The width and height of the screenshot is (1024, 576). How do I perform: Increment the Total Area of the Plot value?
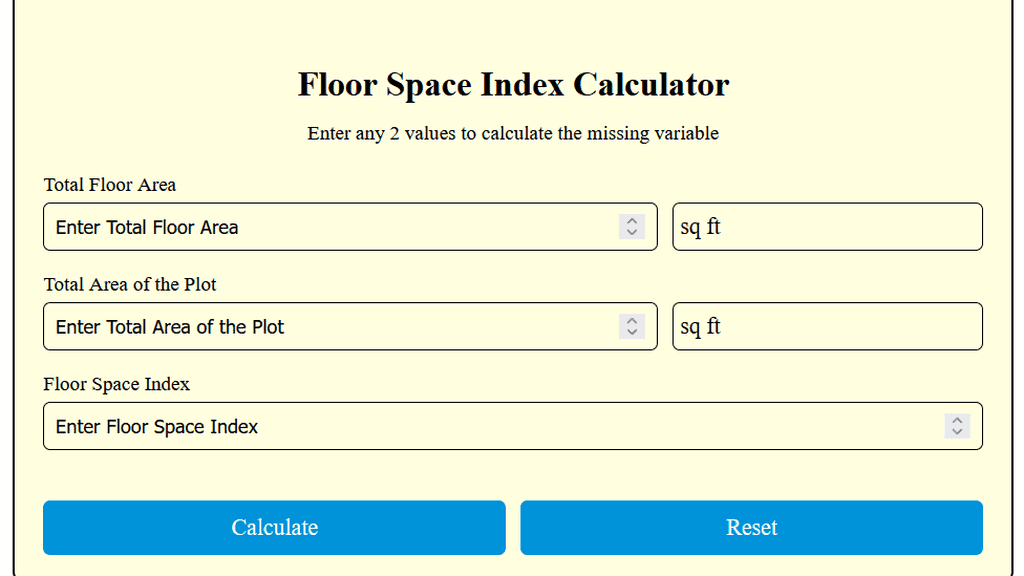(x=631, y=321)
